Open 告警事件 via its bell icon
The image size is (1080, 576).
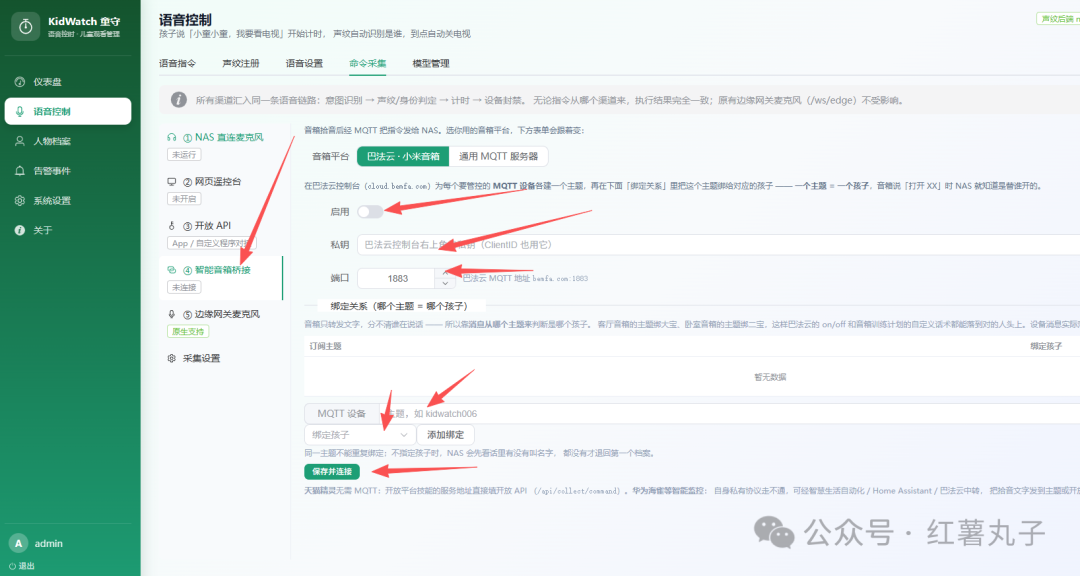click(x=19, y=171)
